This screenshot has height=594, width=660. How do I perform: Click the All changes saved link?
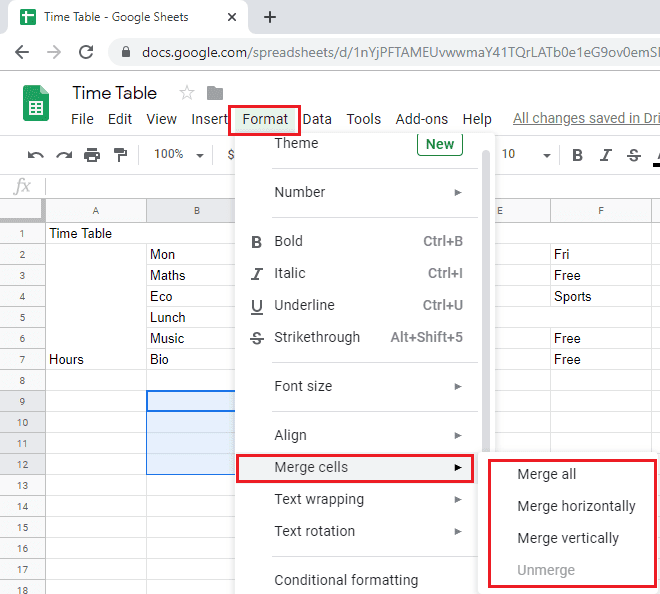tap(586, 119)
